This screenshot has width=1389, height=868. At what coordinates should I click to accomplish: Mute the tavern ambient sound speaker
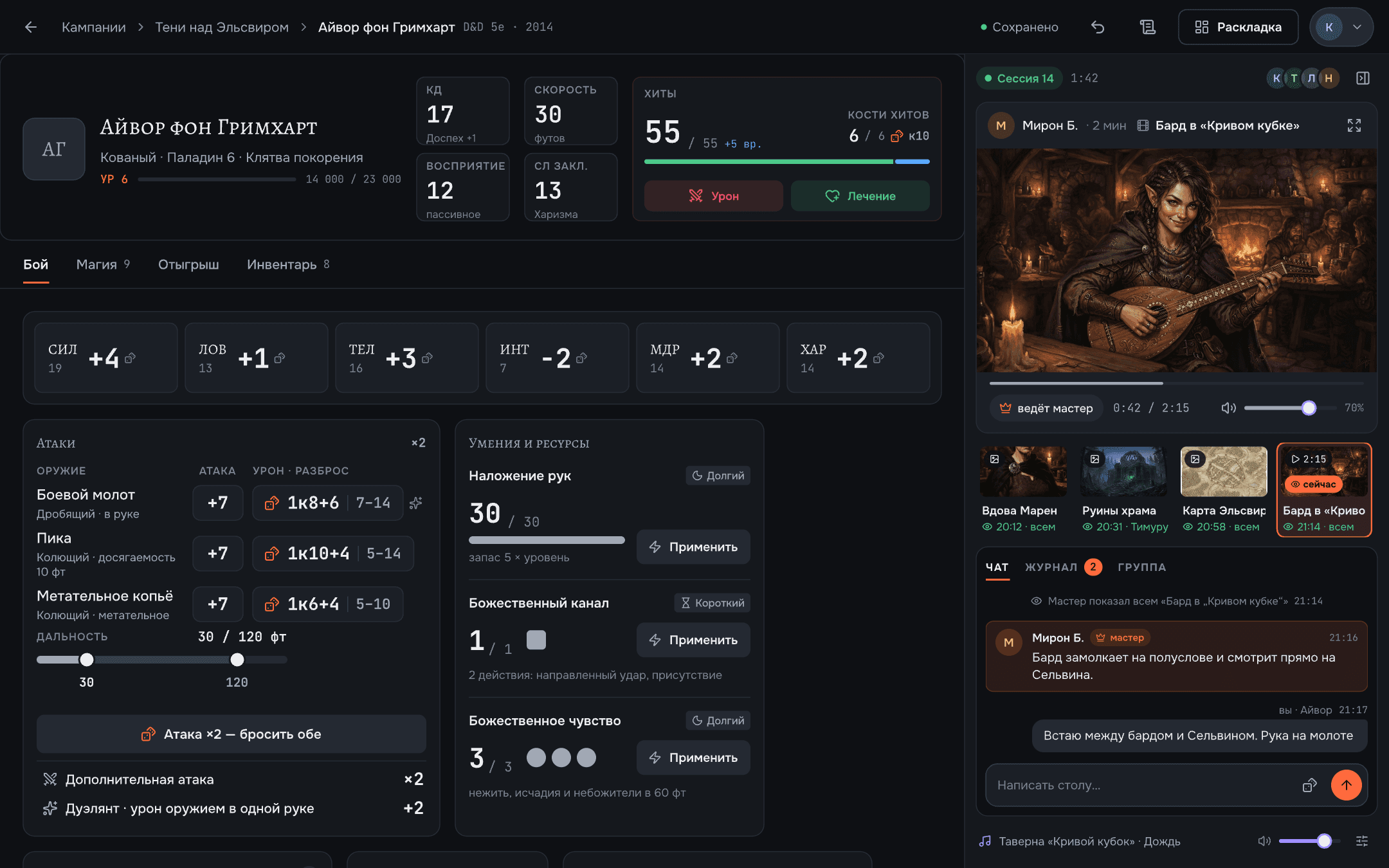[1264, 841]
